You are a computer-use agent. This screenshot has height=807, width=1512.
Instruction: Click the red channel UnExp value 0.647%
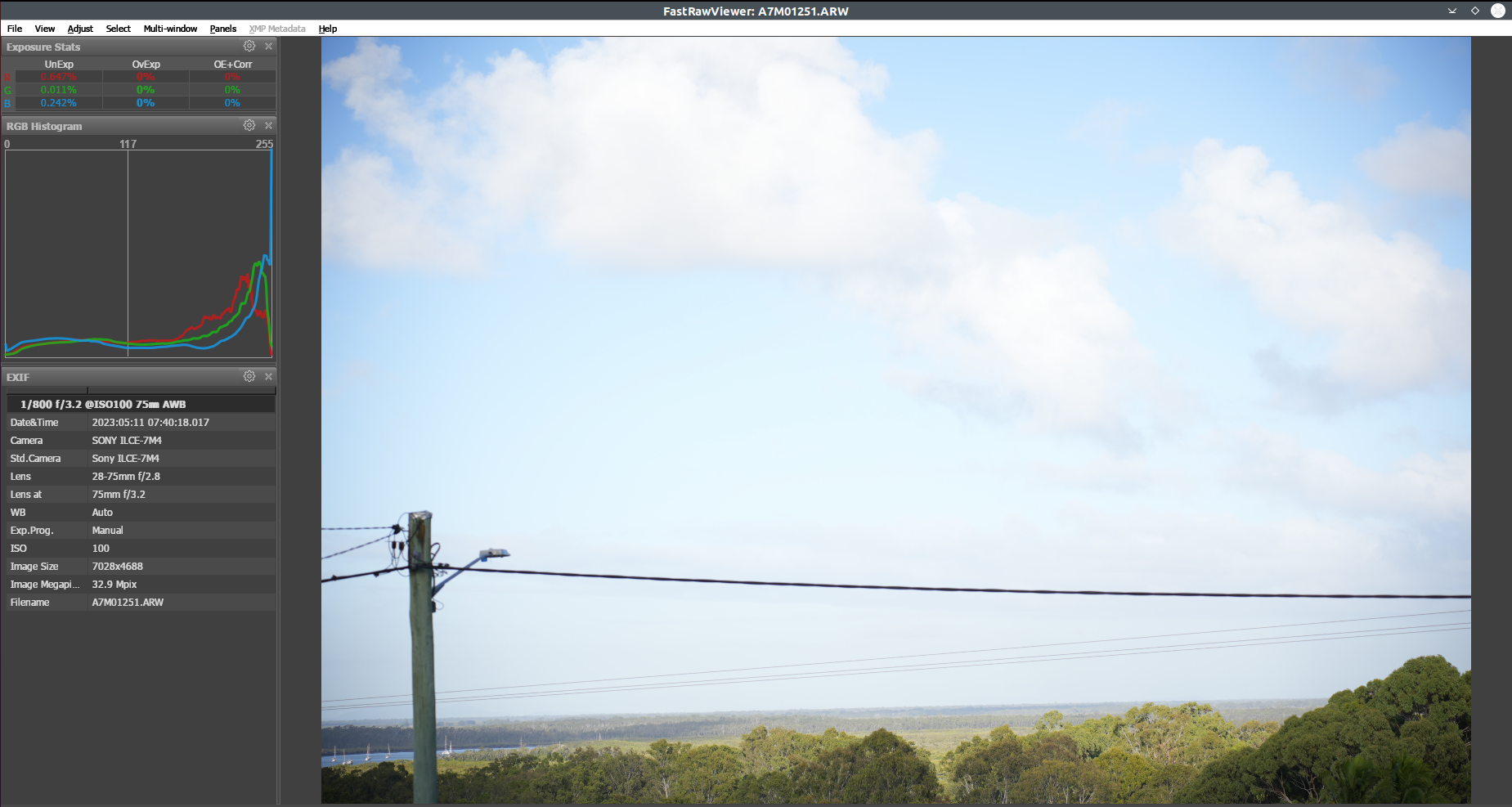pos(59,77)
